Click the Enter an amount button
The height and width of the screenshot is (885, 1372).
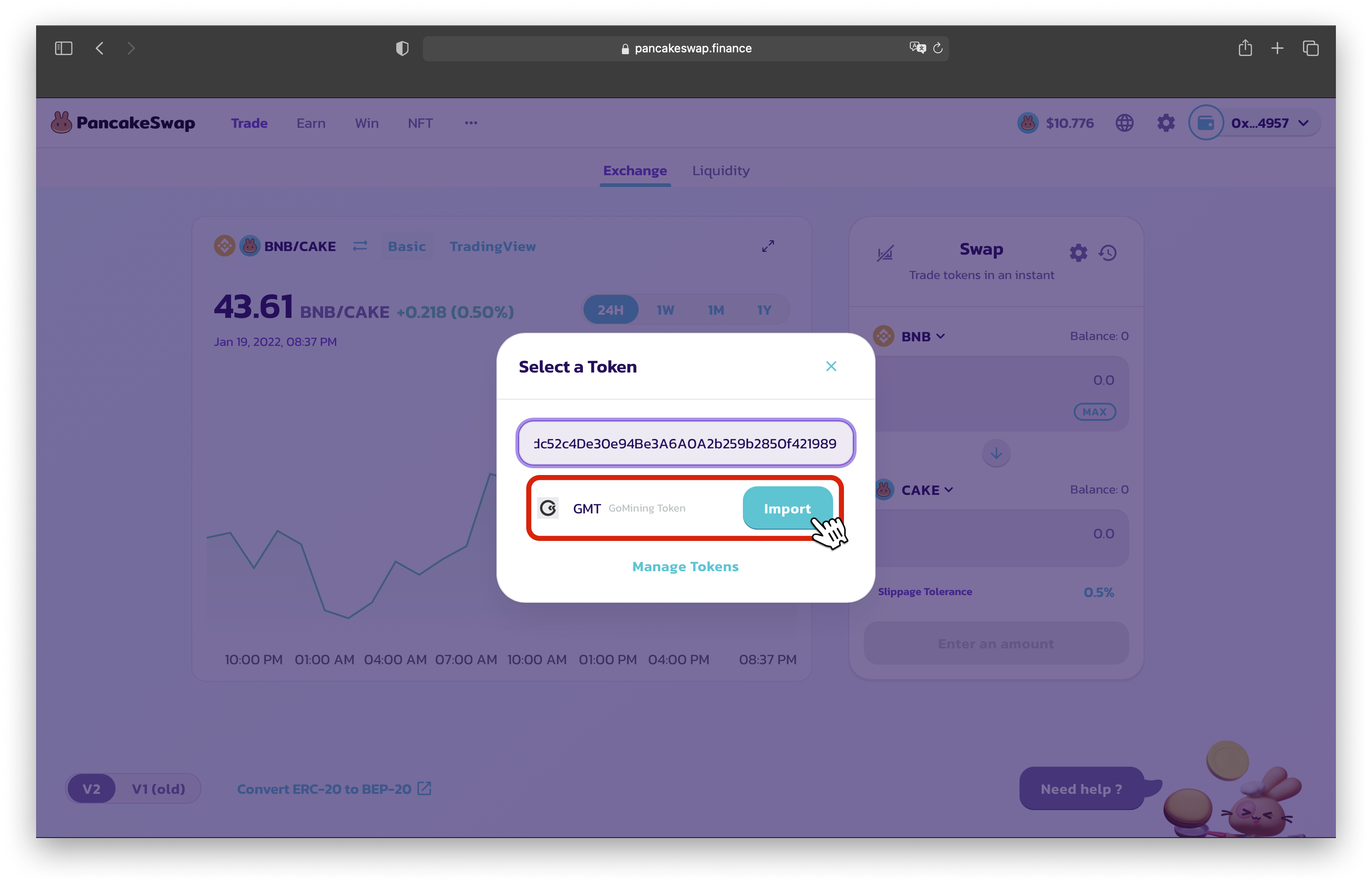996,643
